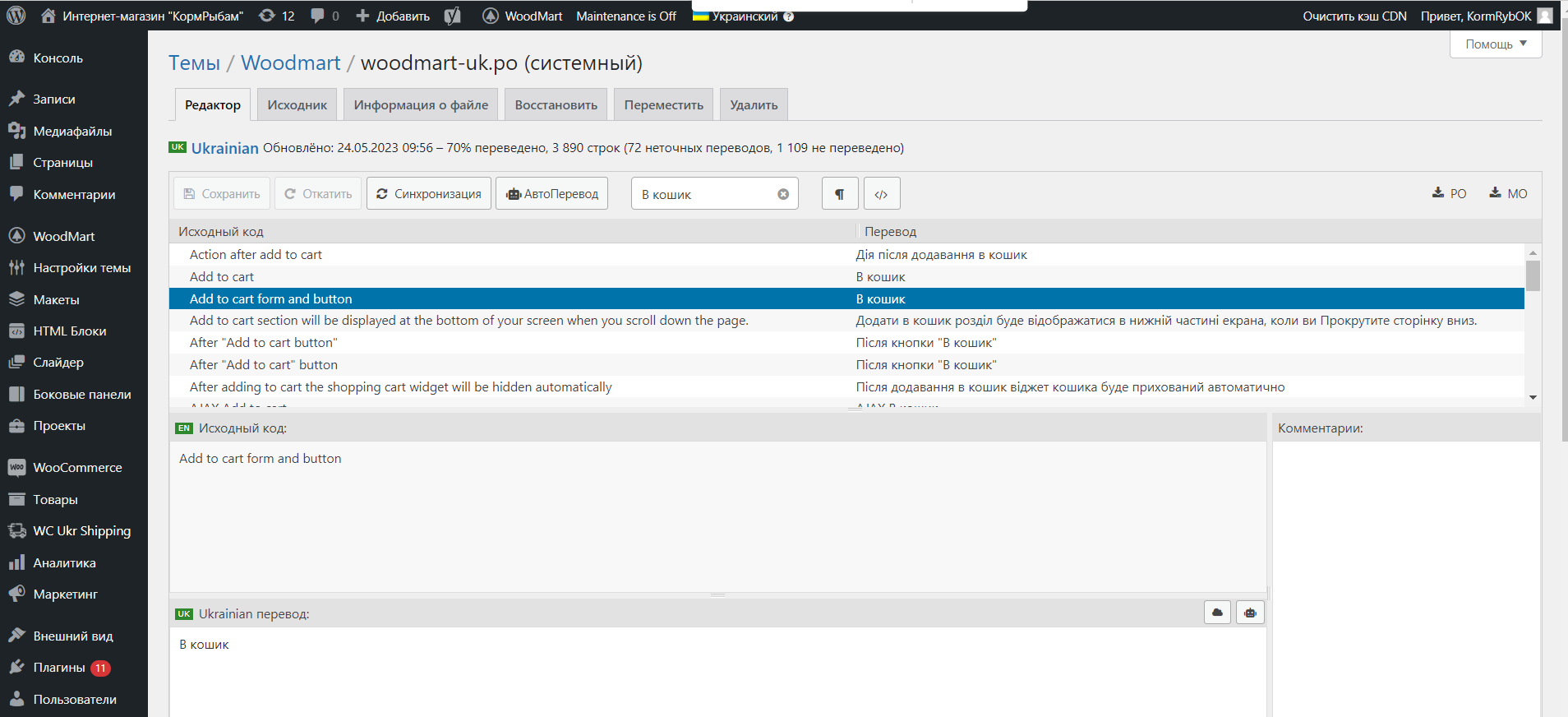Open the WordPress logo menu

pos(16,16)
